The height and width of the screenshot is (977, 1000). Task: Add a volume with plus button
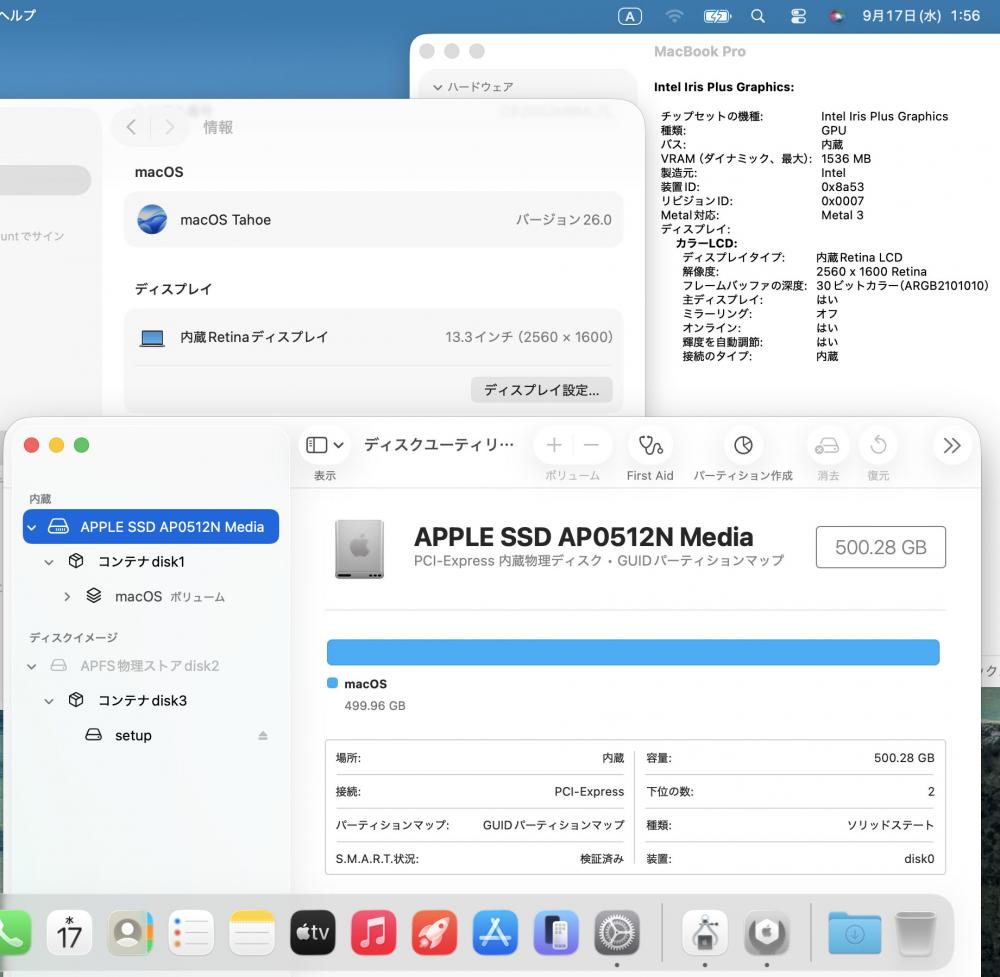pos(554,445)
